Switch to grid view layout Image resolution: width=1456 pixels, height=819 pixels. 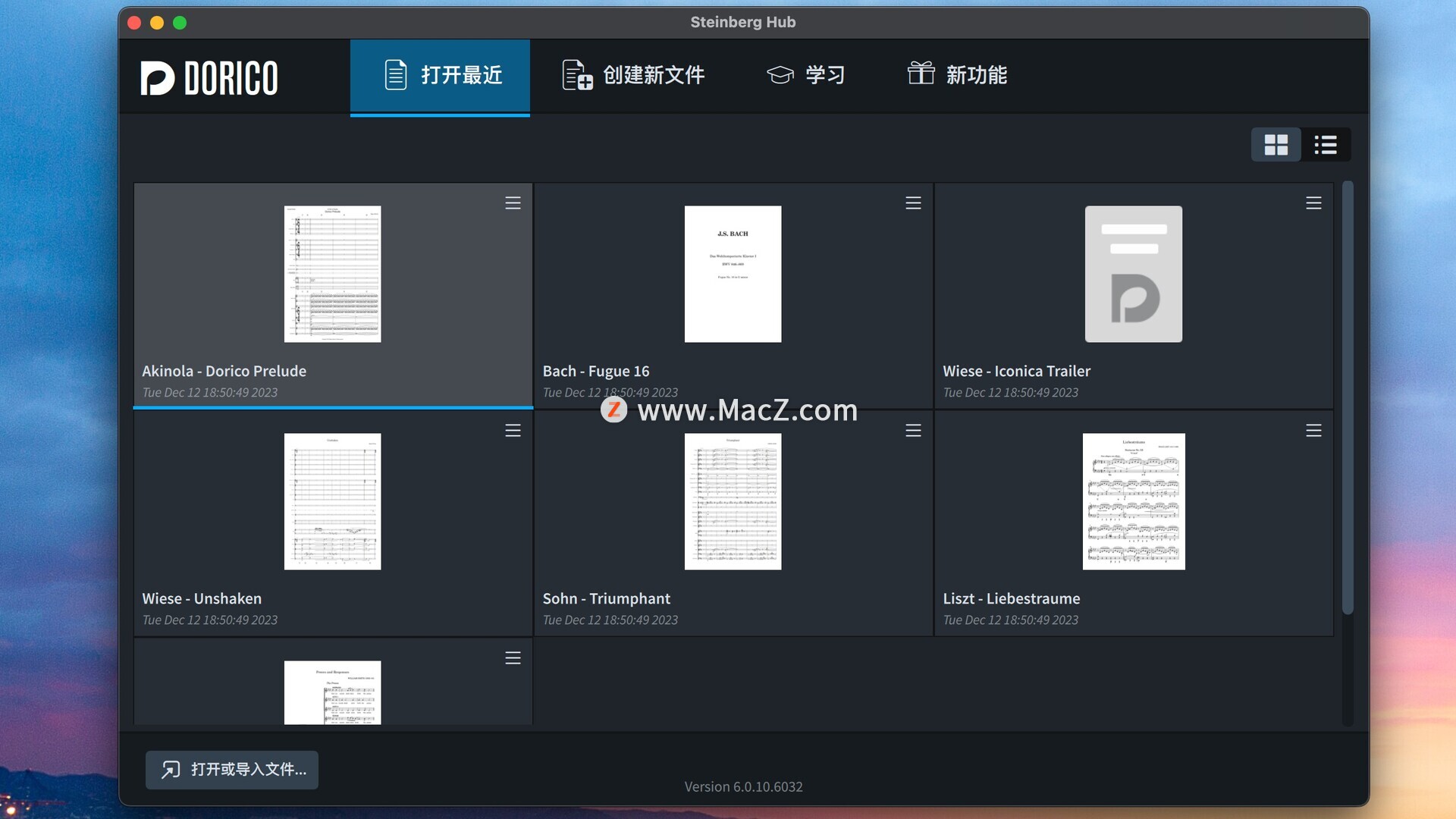(1276, 145)
